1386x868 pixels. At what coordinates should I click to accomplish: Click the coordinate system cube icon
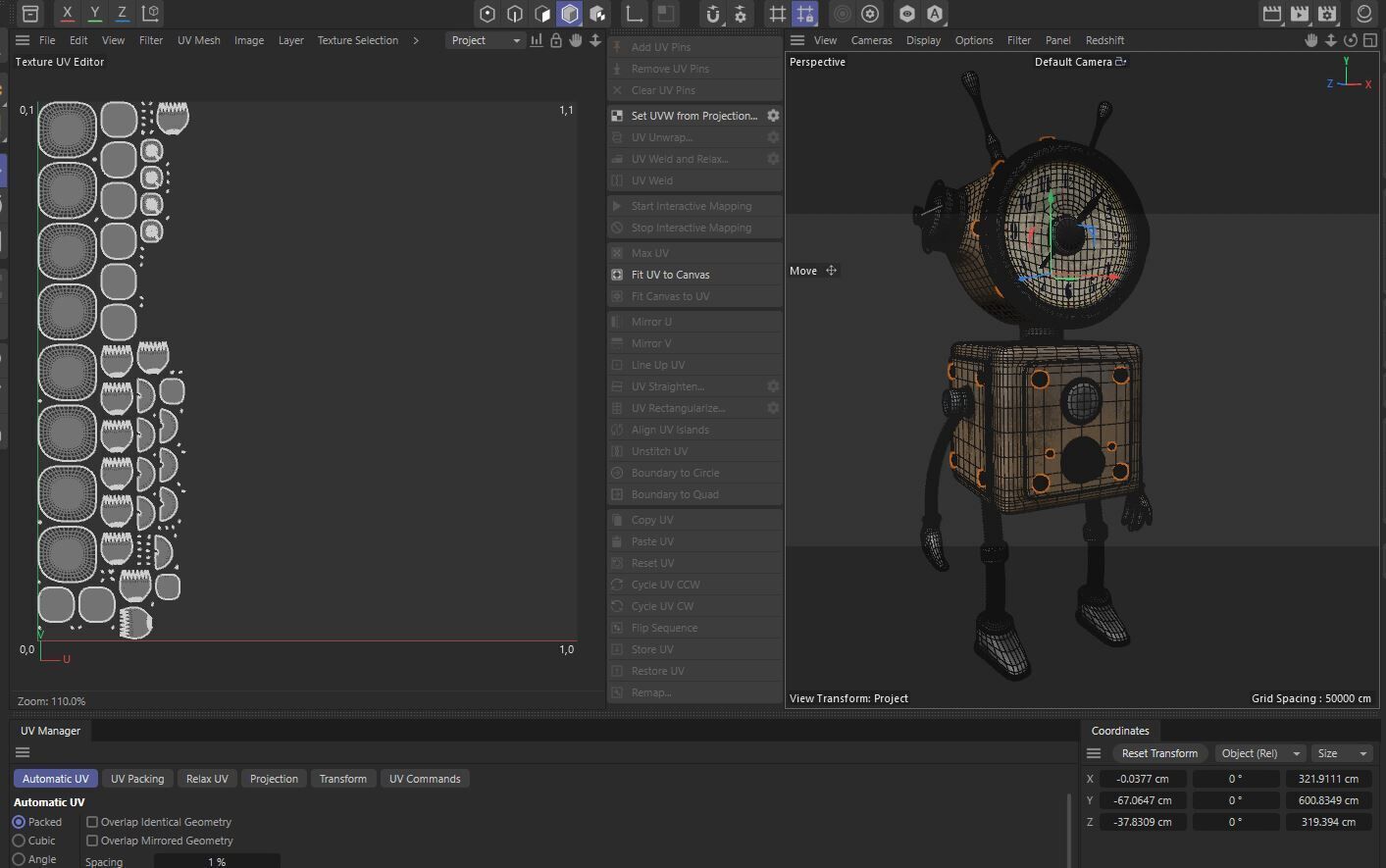[150, 14]
